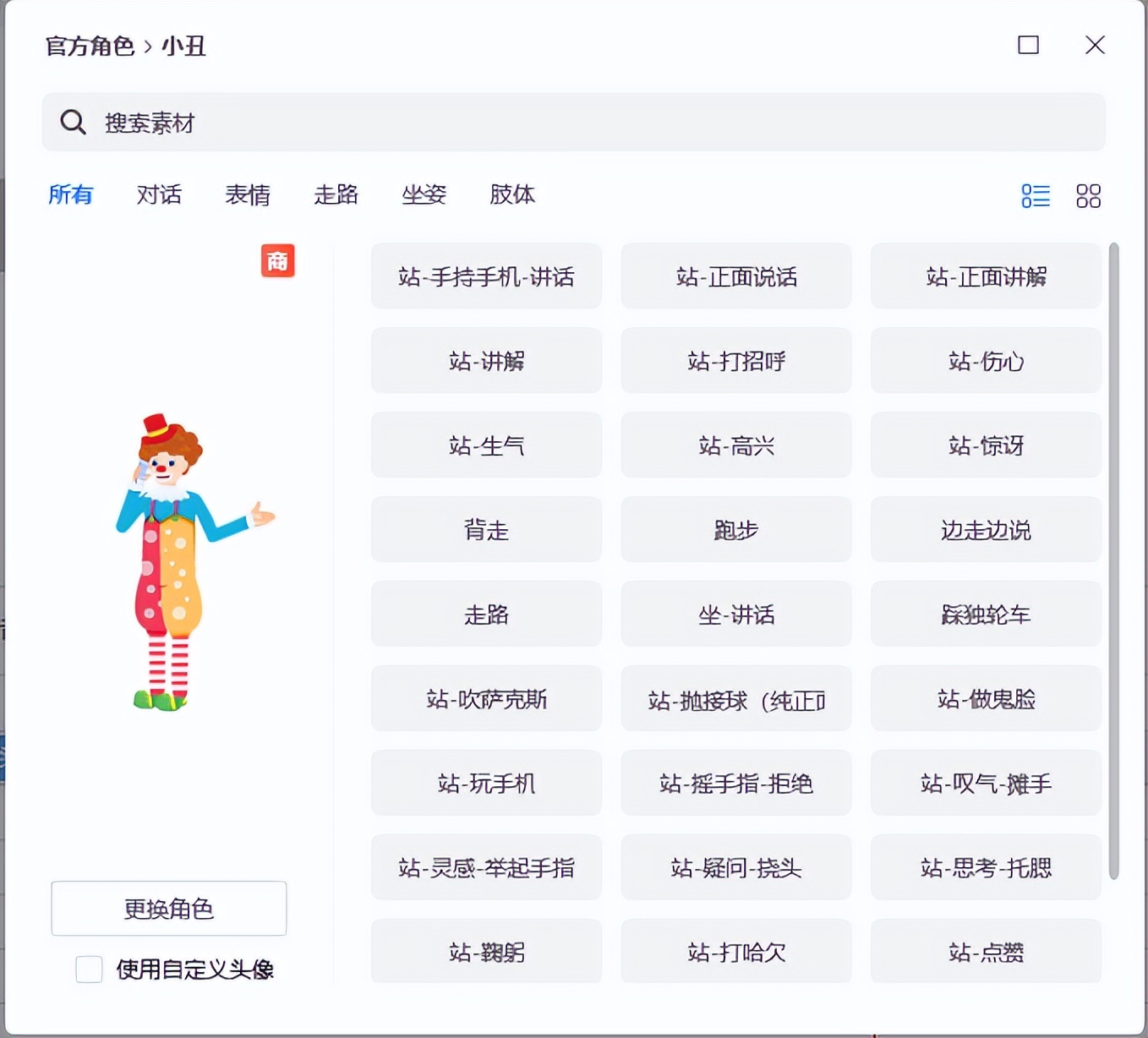Image resolution: width=1148 pixels, height=1038 pixels.
Task: Select the 站-打招呼 pose
Action: [x=735, y=361]
